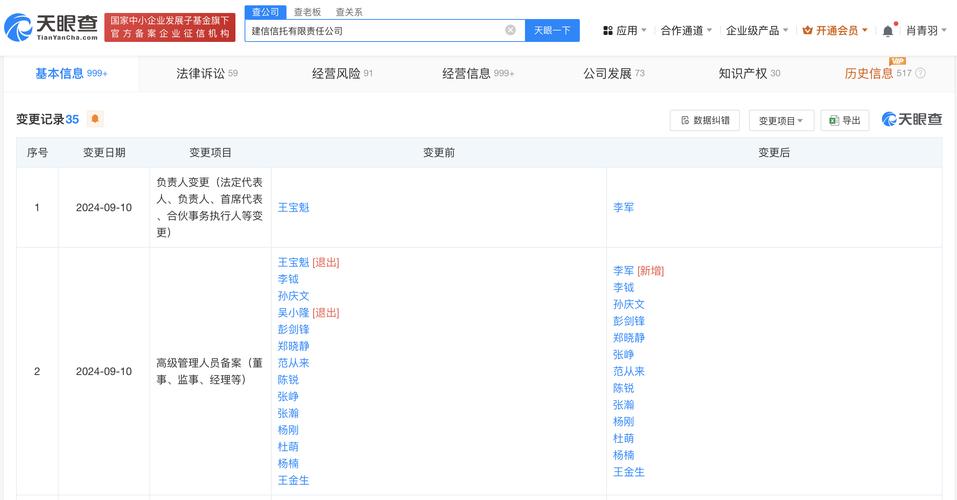Open 王金生 link in 变更后 column
This screenshot has height=500, width=957.
point(629,472)
